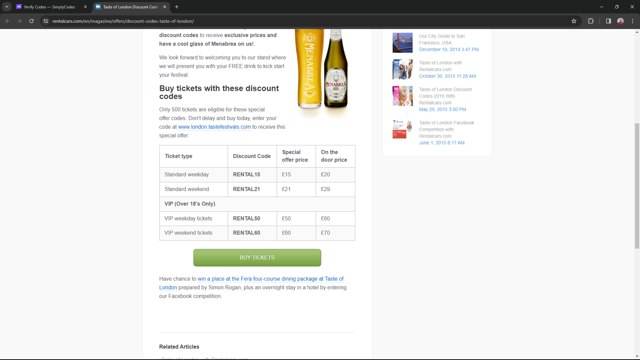This screenshot has height=360, width=640.
Task: Open the Taste of London with Rentalcars.com article
Action: [440, 66]
